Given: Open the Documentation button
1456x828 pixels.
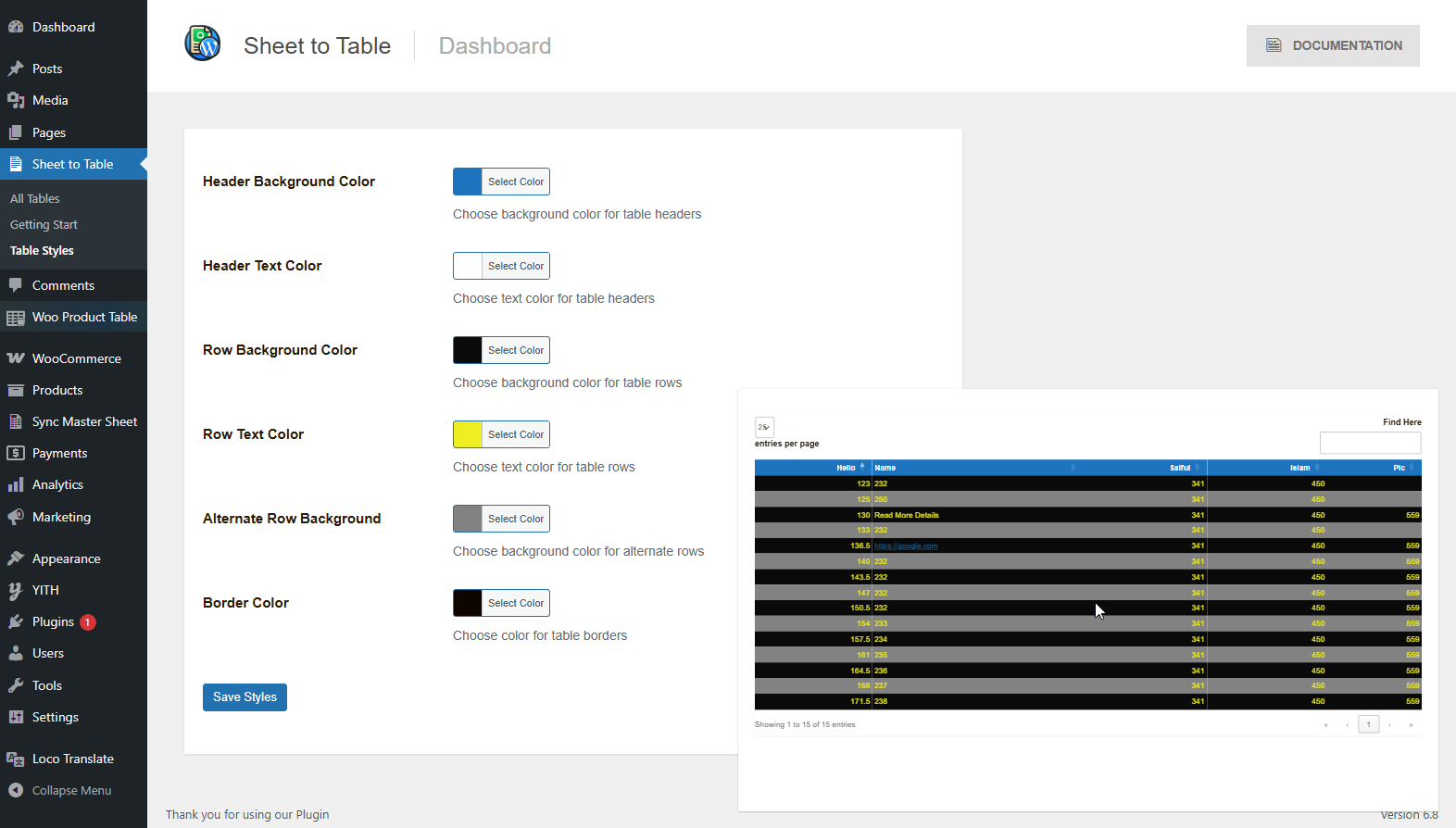Looking at the screenshot, I should click(x=1332, y=45).
